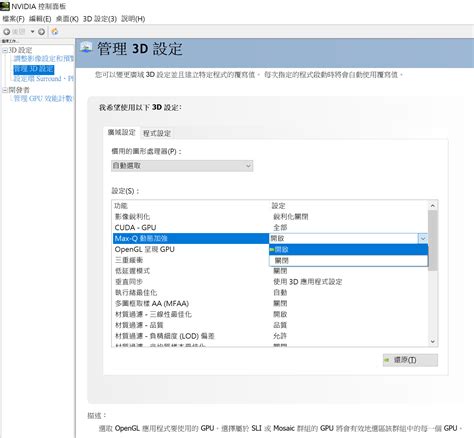The image size is (474, 438).
Task: Open the 說明(H) menu
Action: [133, 19]
